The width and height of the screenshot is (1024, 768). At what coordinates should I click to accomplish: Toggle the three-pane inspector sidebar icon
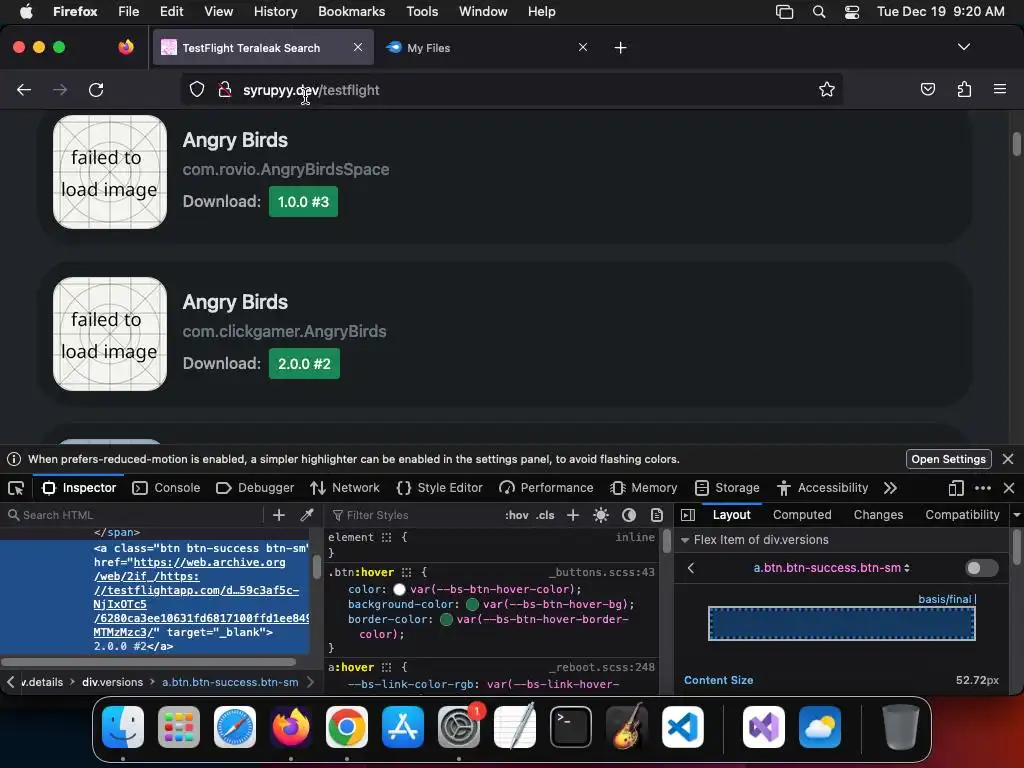(x=688, y=515)
